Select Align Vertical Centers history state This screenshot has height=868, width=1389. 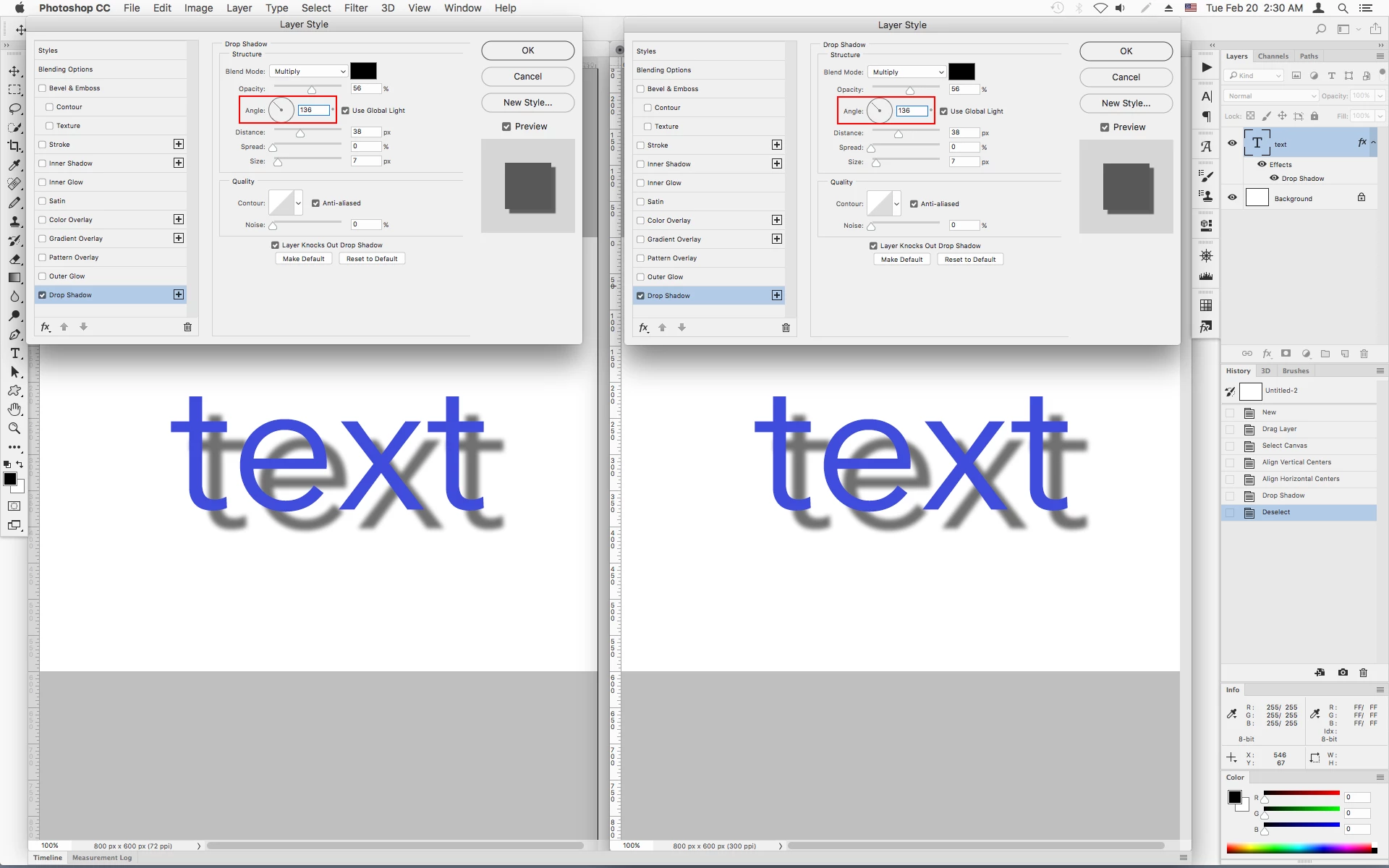point(1296,462)
